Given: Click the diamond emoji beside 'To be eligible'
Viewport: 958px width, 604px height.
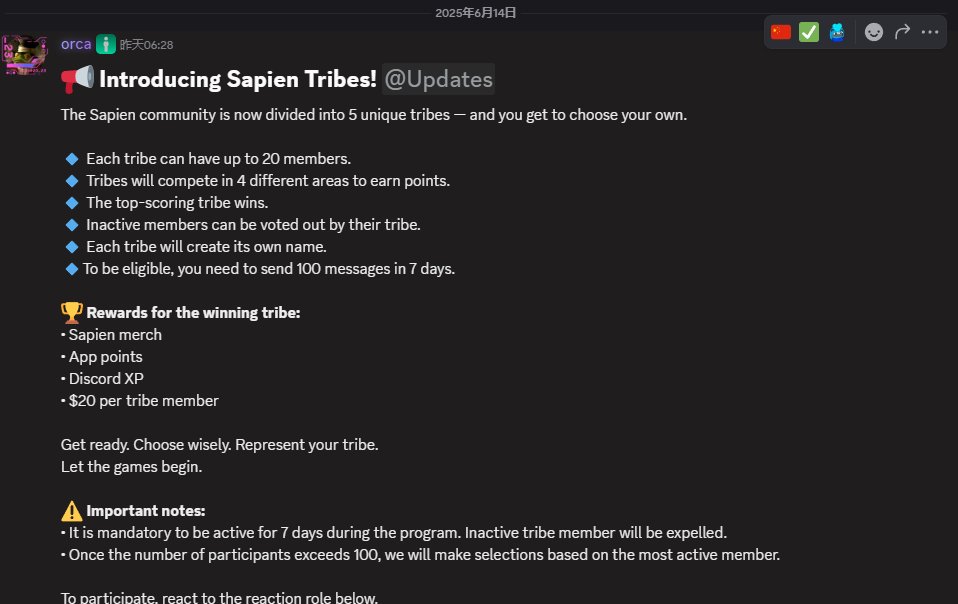Looking at the screenshot, I should [x=71, y=269].
